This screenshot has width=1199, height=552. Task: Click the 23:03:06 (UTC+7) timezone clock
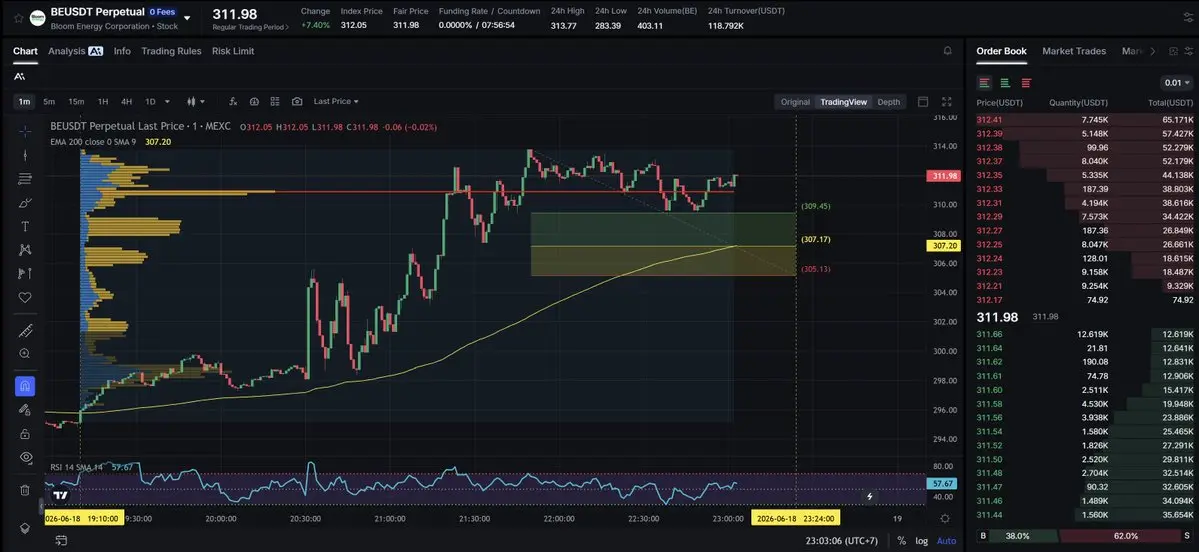coord(841,541)
